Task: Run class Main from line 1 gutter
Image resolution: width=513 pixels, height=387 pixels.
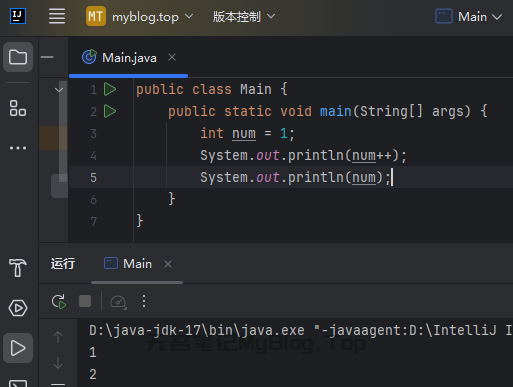Action: click(110, 89)
